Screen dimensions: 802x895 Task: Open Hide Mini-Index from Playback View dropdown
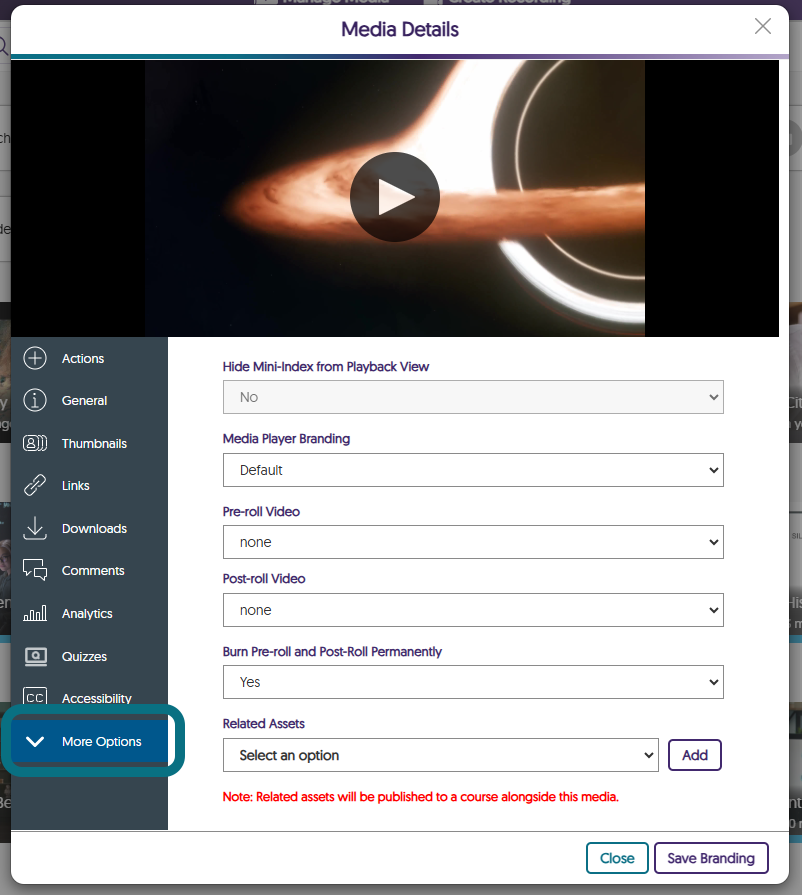click(x=473, y=397)
